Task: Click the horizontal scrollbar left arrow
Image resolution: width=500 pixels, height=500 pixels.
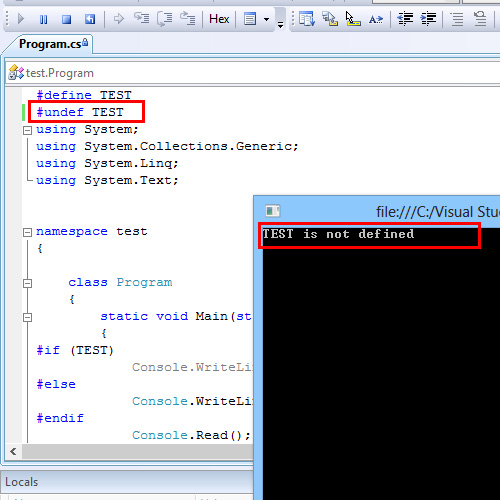Action: coord(13,452)
